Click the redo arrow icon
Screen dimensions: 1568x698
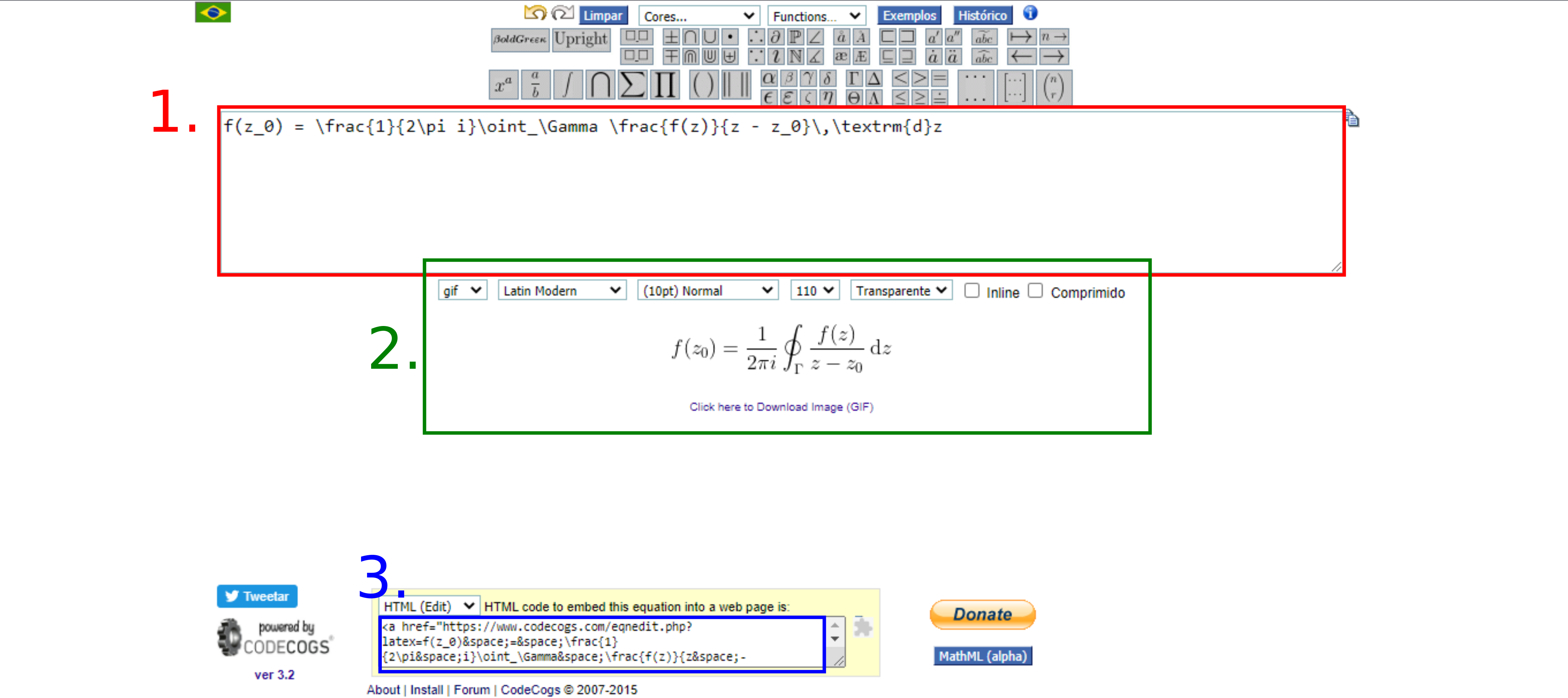coord(563,12)
